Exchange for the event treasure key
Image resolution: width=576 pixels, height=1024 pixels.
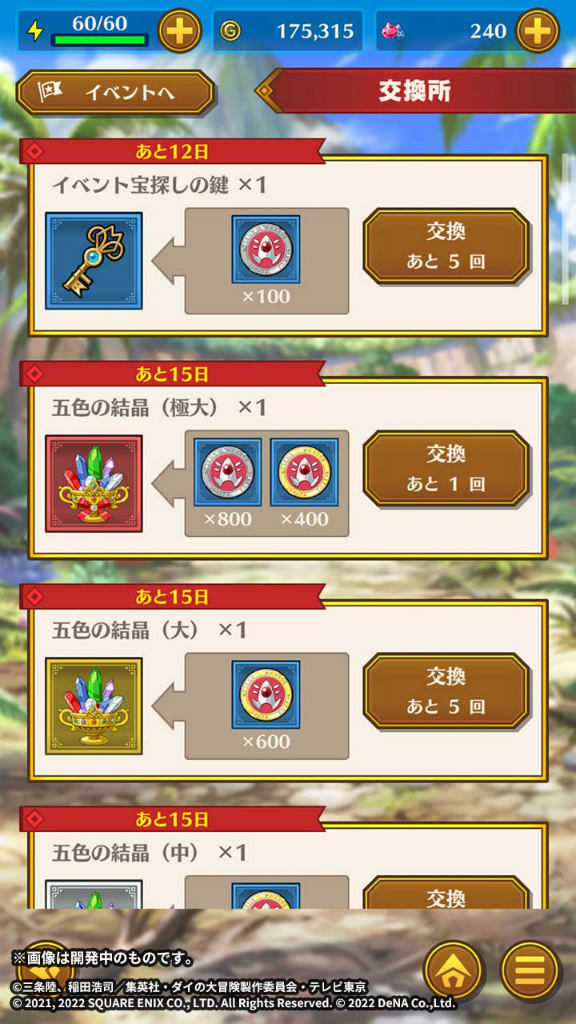click(x=445, y=246)
